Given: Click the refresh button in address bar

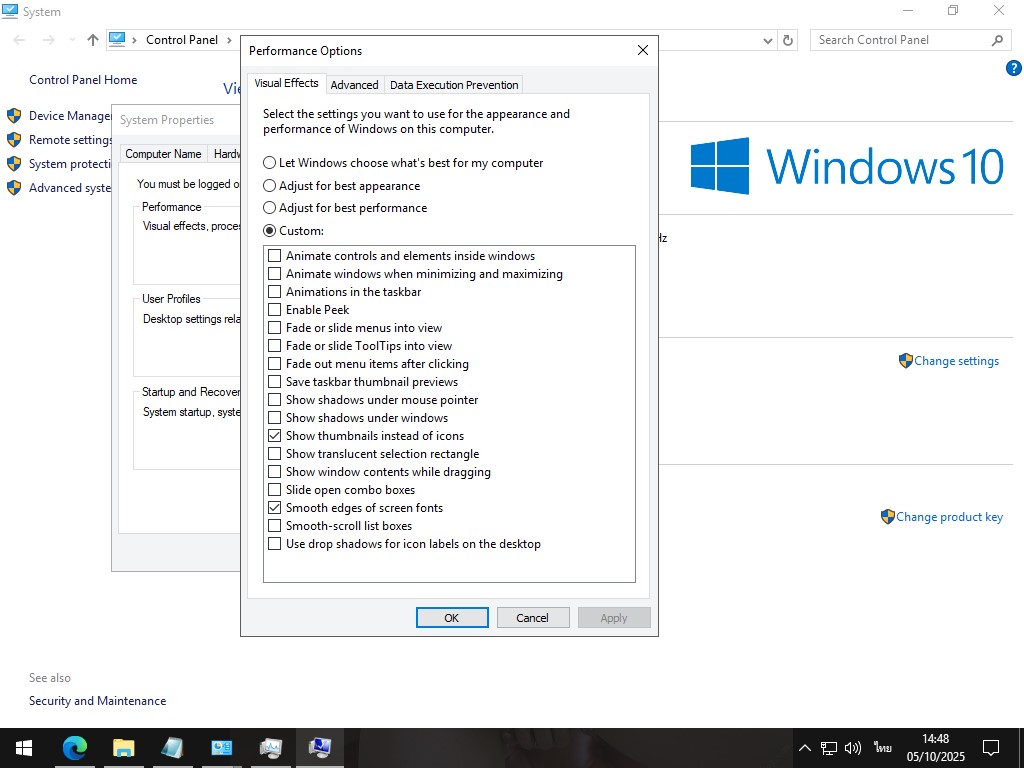Looking at the screenshot, I should point(788,40).
